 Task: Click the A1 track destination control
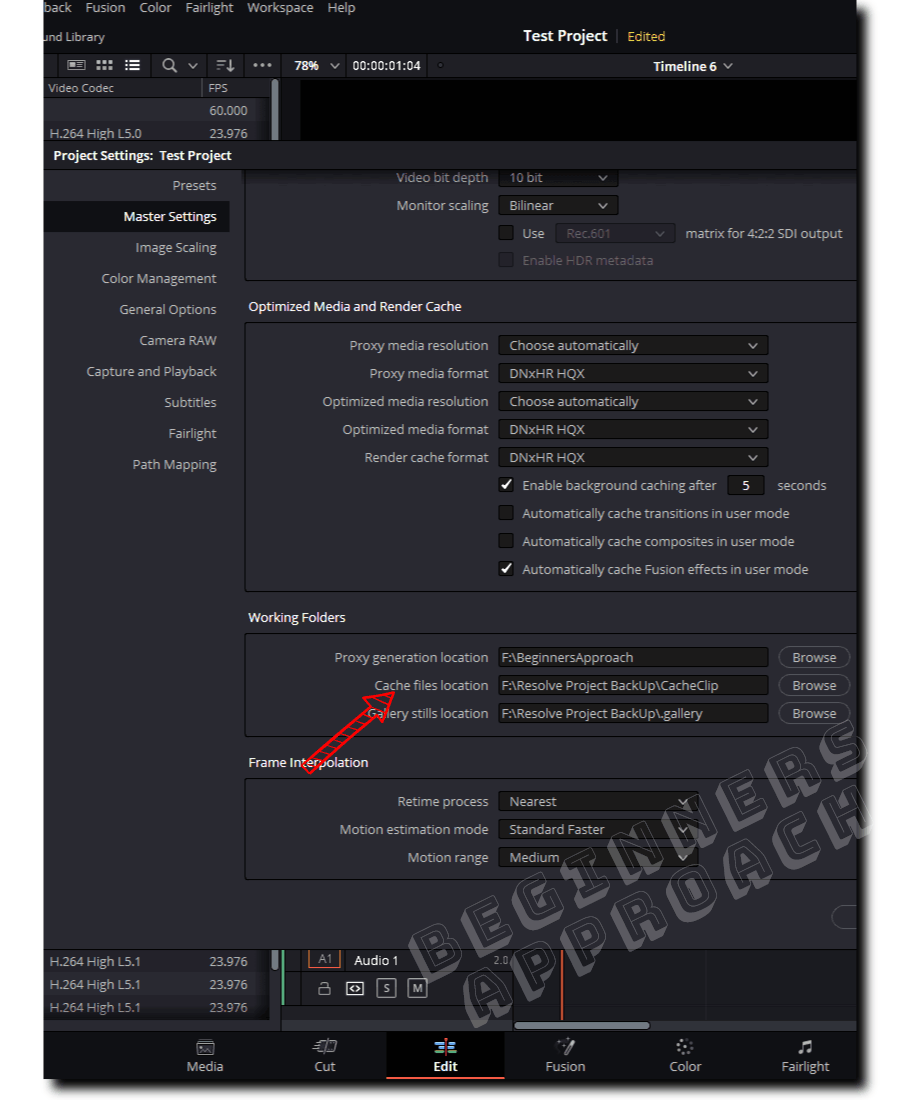[325, 959]
